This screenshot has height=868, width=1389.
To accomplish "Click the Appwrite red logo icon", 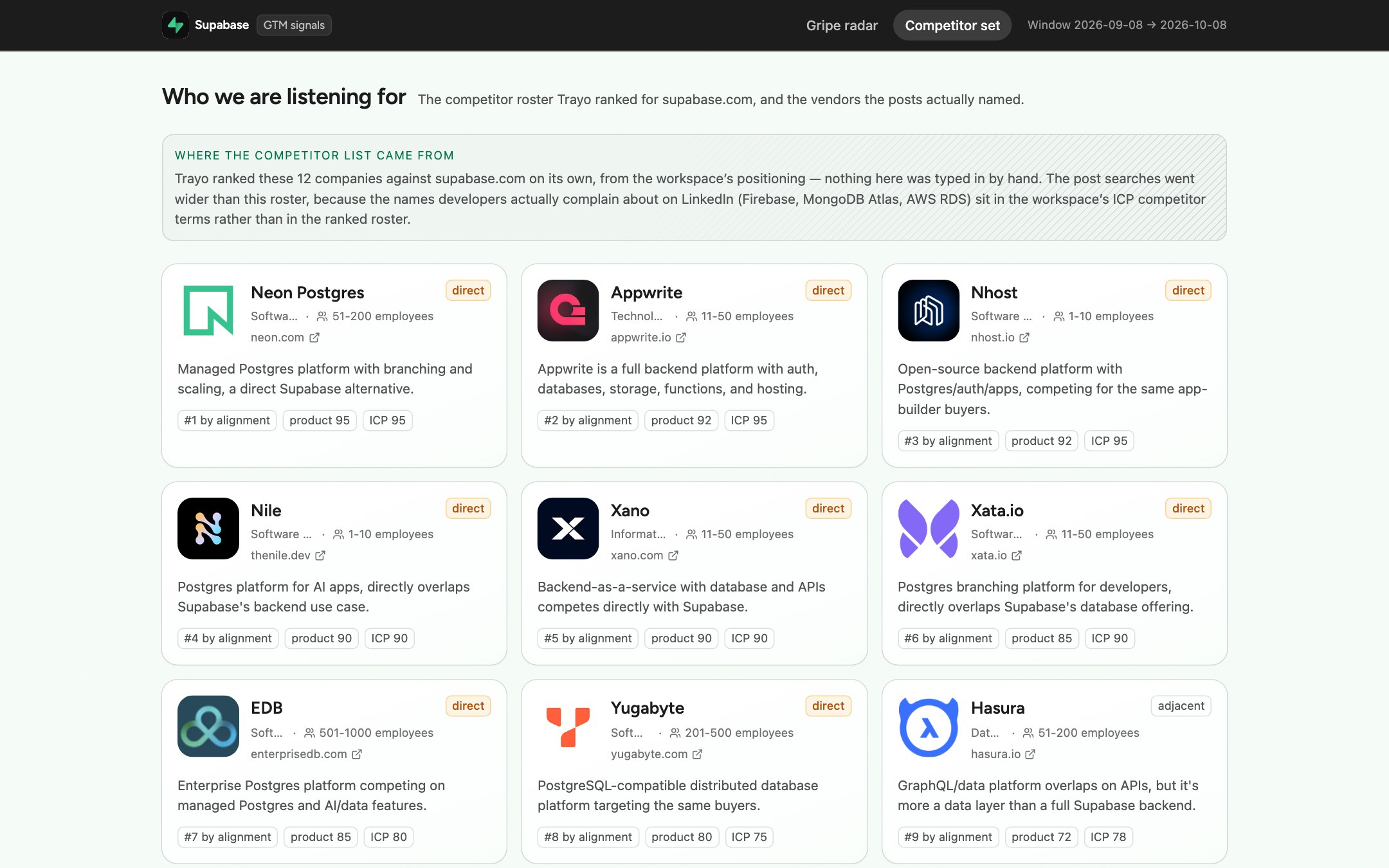I will [x=568, y=311].
